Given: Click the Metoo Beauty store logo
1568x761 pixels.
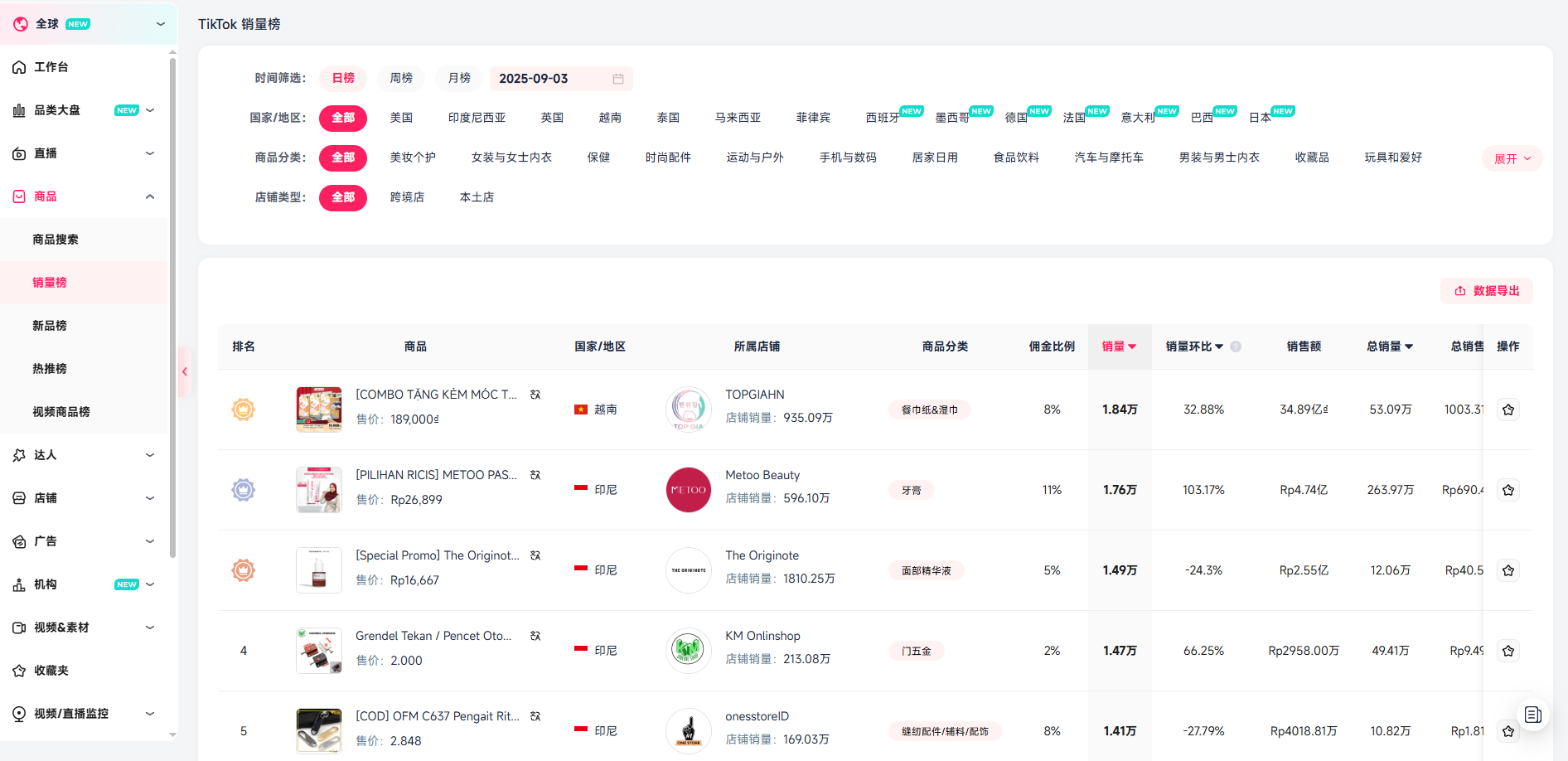Looking at the screenshot, I should coord(688,490).
